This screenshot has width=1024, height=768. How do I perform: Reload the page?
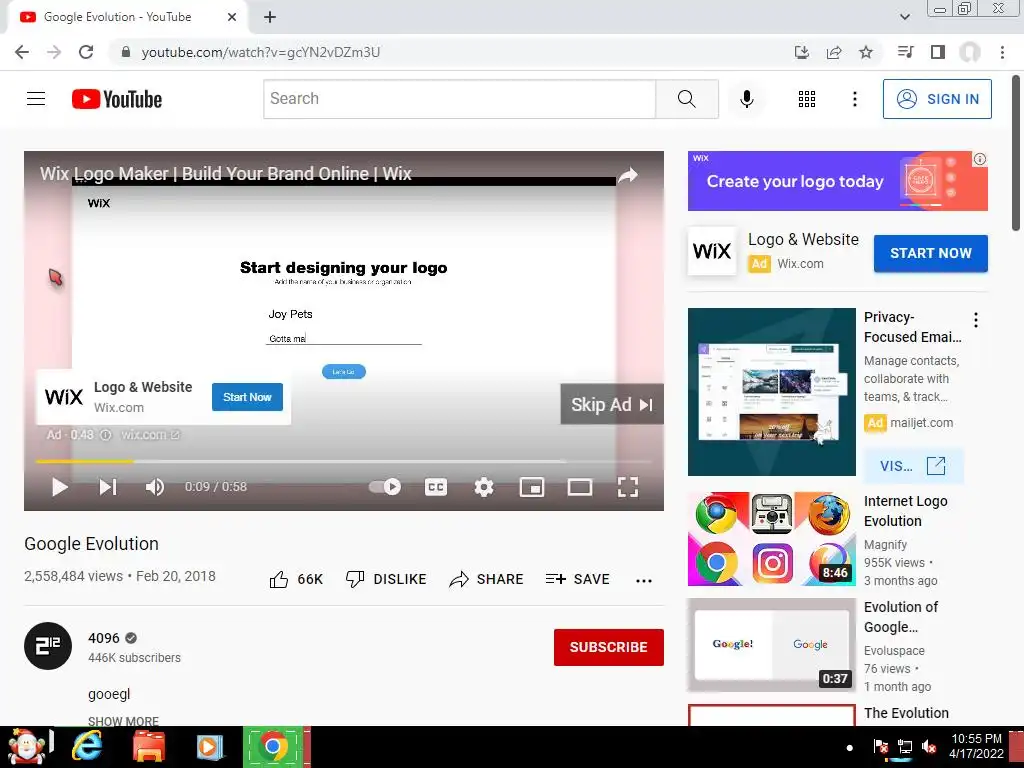coord(86,52)
